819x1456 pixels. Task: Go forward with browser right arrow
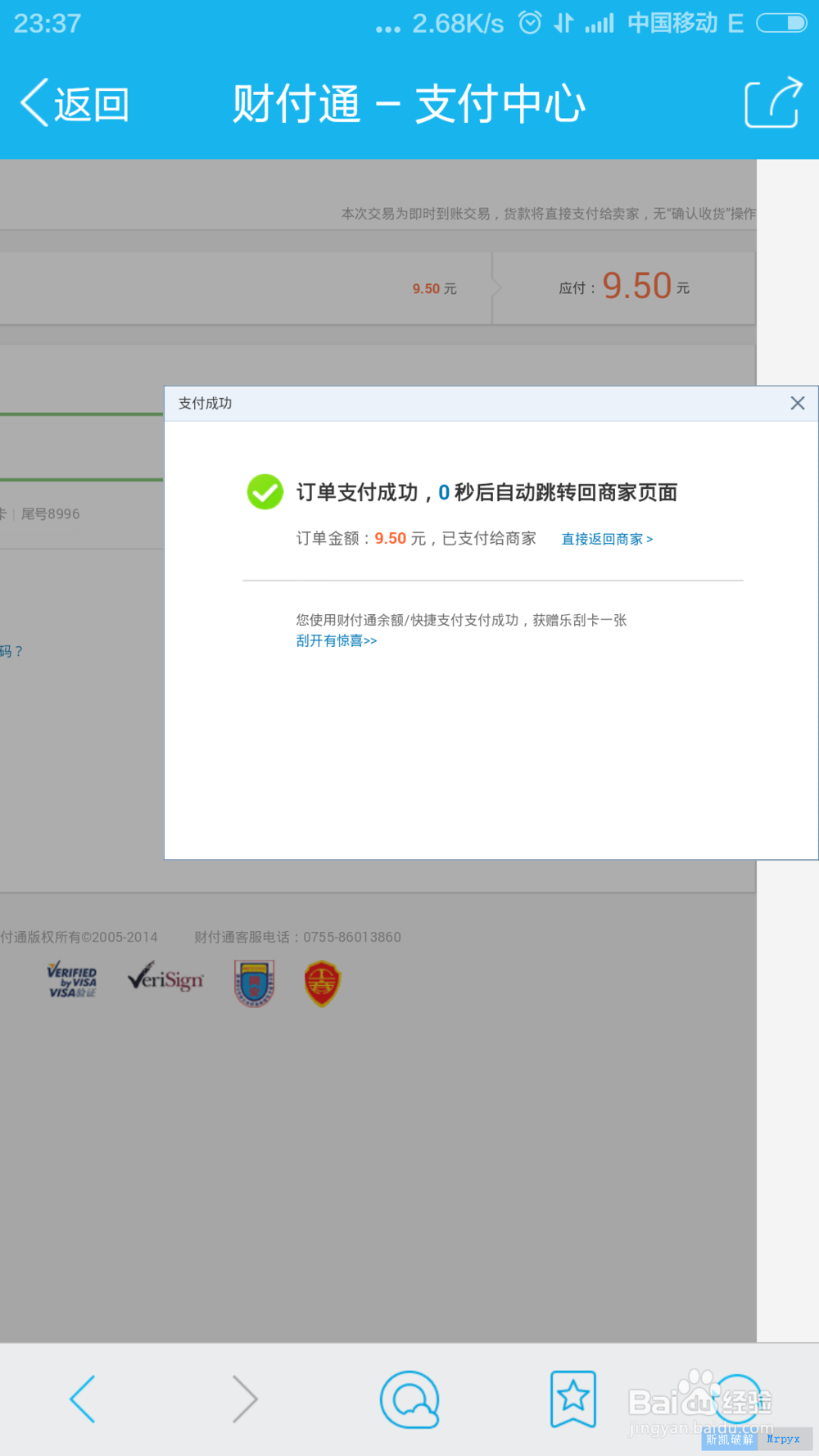click(245, 1399)
